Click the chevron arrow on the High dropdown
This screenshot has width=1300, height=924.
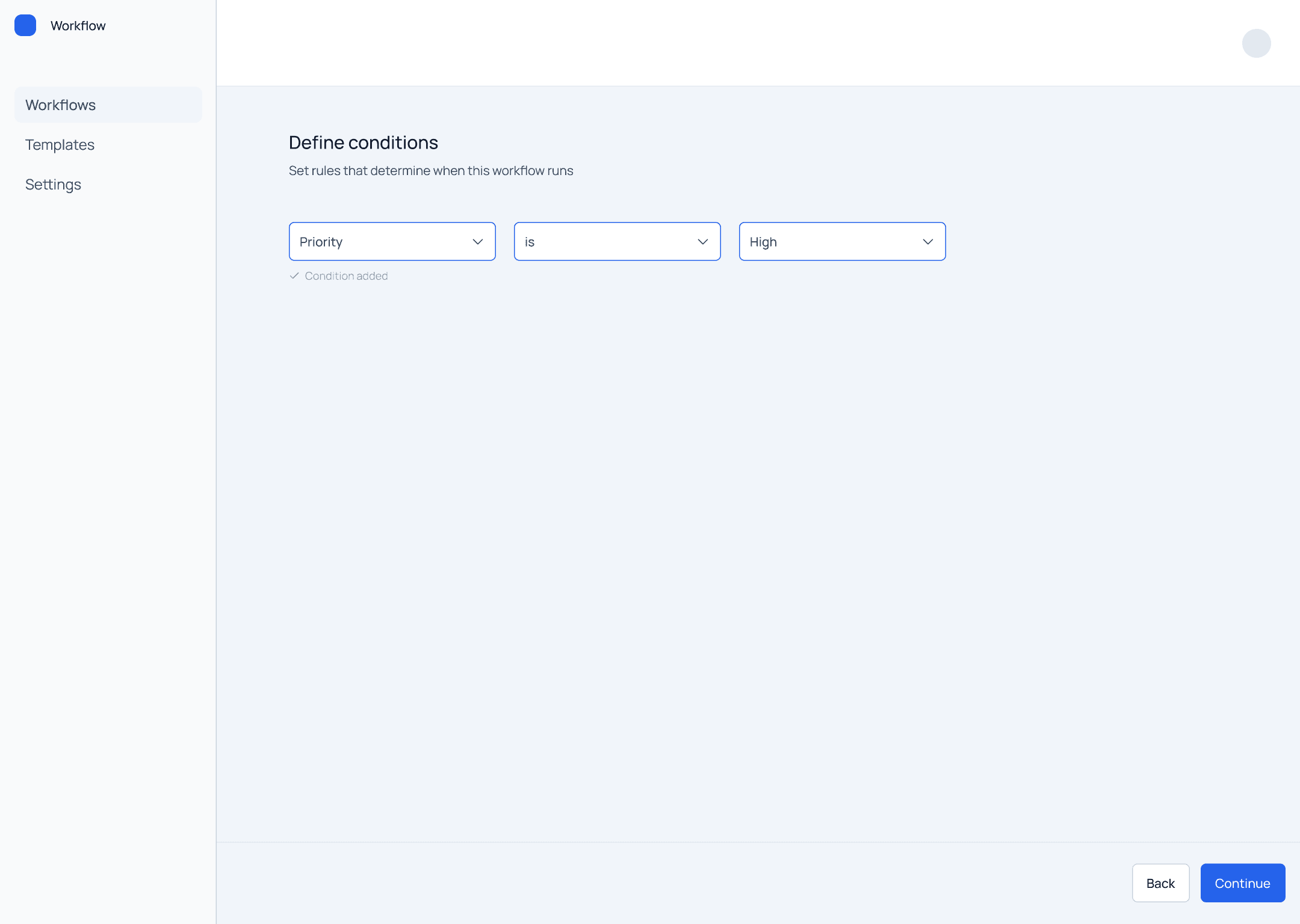pos(927,242)
